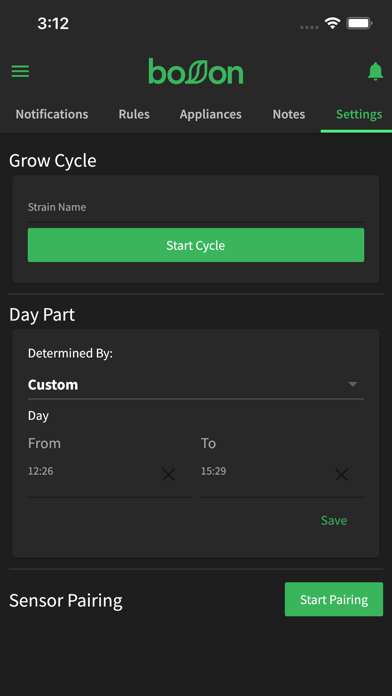Tap the boon logo

click(x=196, y=71)
